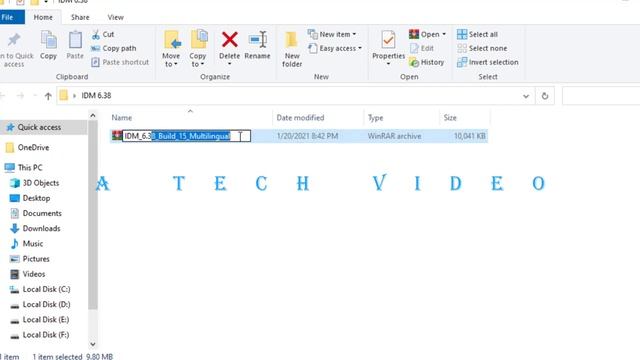Image resolution: width=640 pixels, height=360 pixels.
Task: Open the New item dropdown
Action: tap(332, 34)
